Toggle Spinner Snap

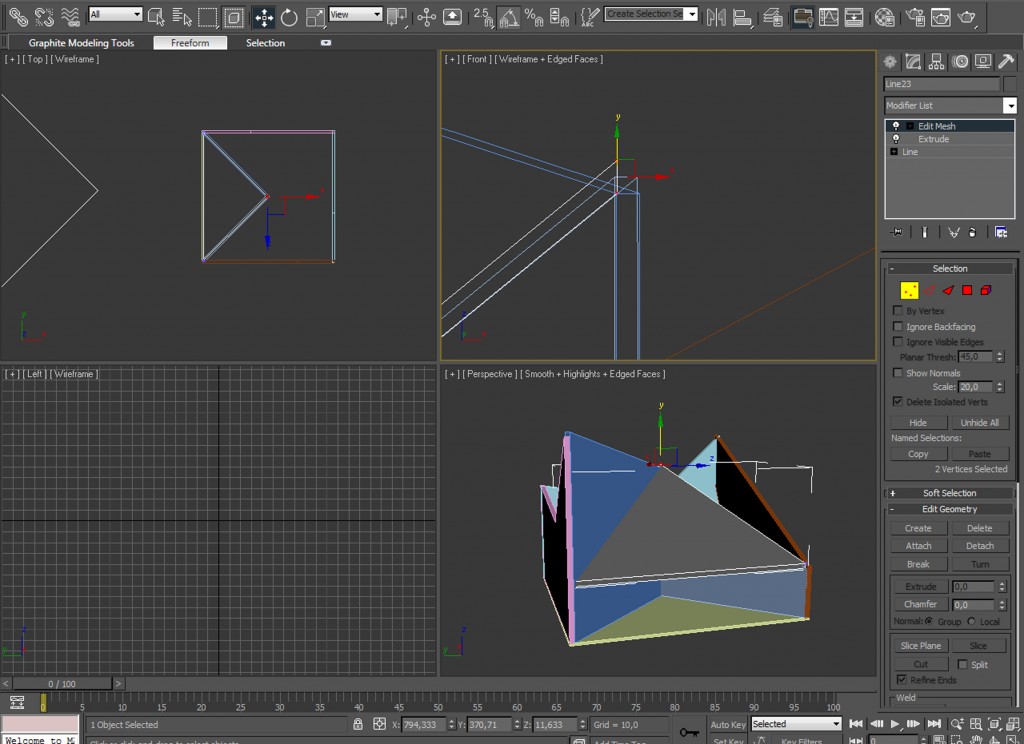559,17
